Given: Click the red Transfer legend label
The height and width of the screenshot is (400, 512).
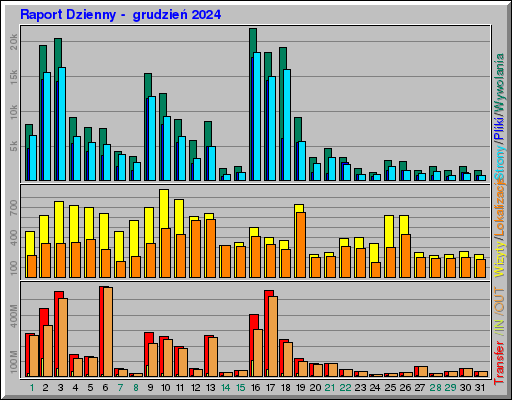Looking at the screenshot, I should pos(500,362).
